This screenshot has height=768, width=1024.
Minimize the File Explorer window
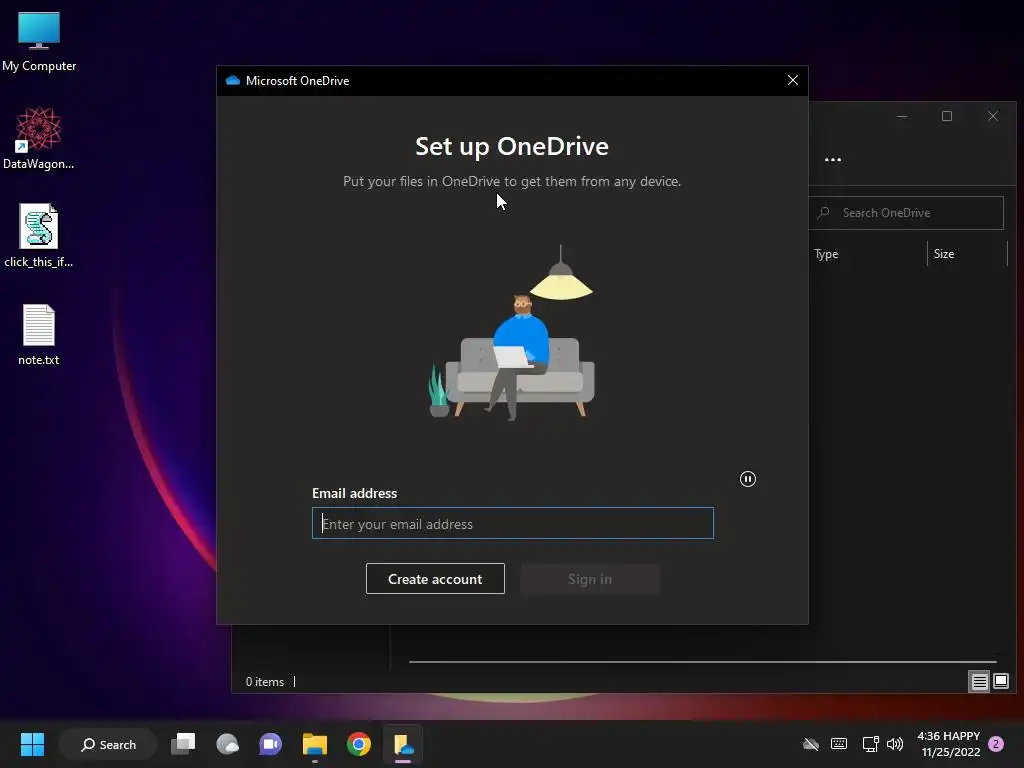pyautogui.click(x=902, y=116)
